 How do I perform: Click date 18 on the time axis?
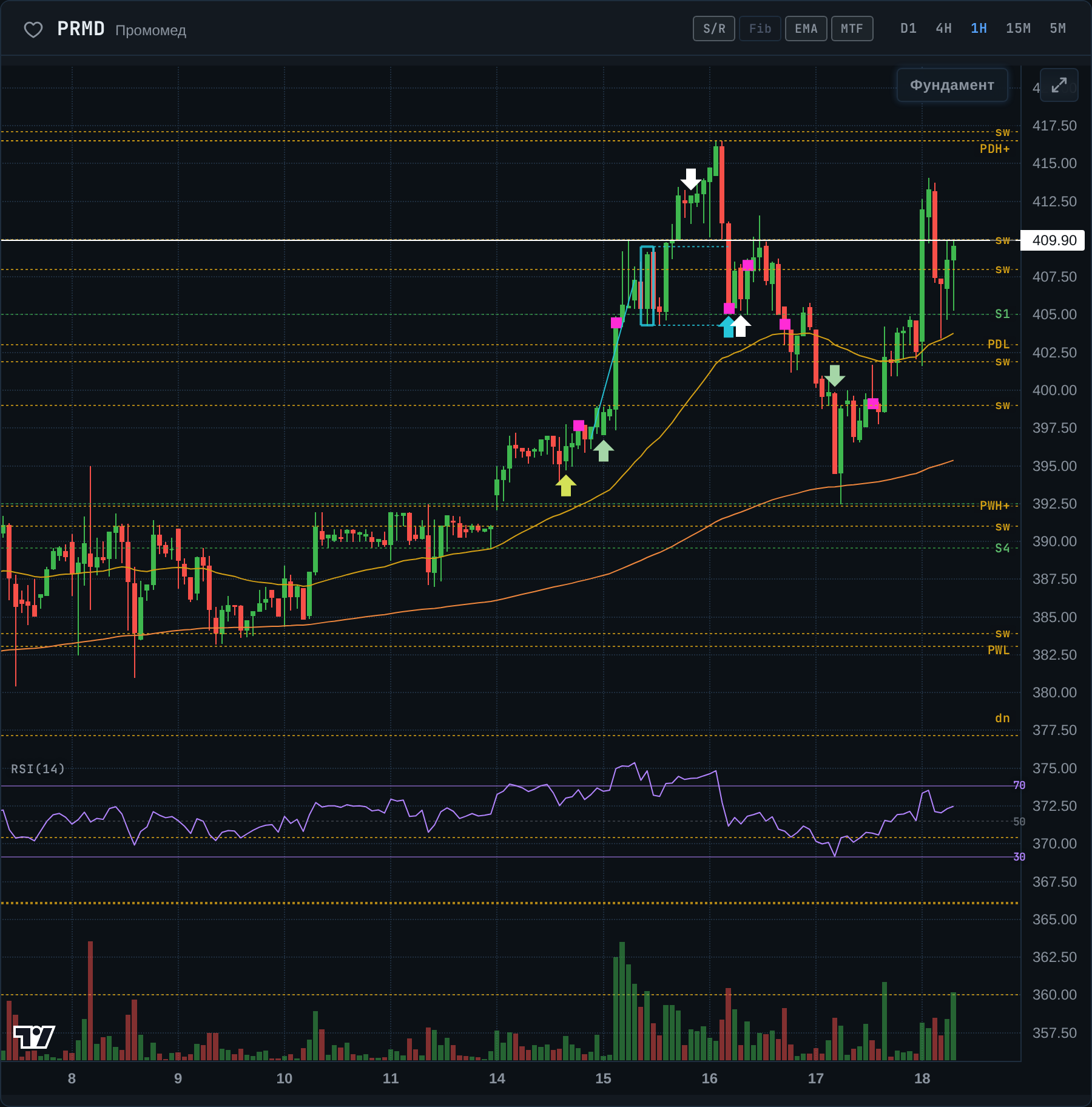922,1078
